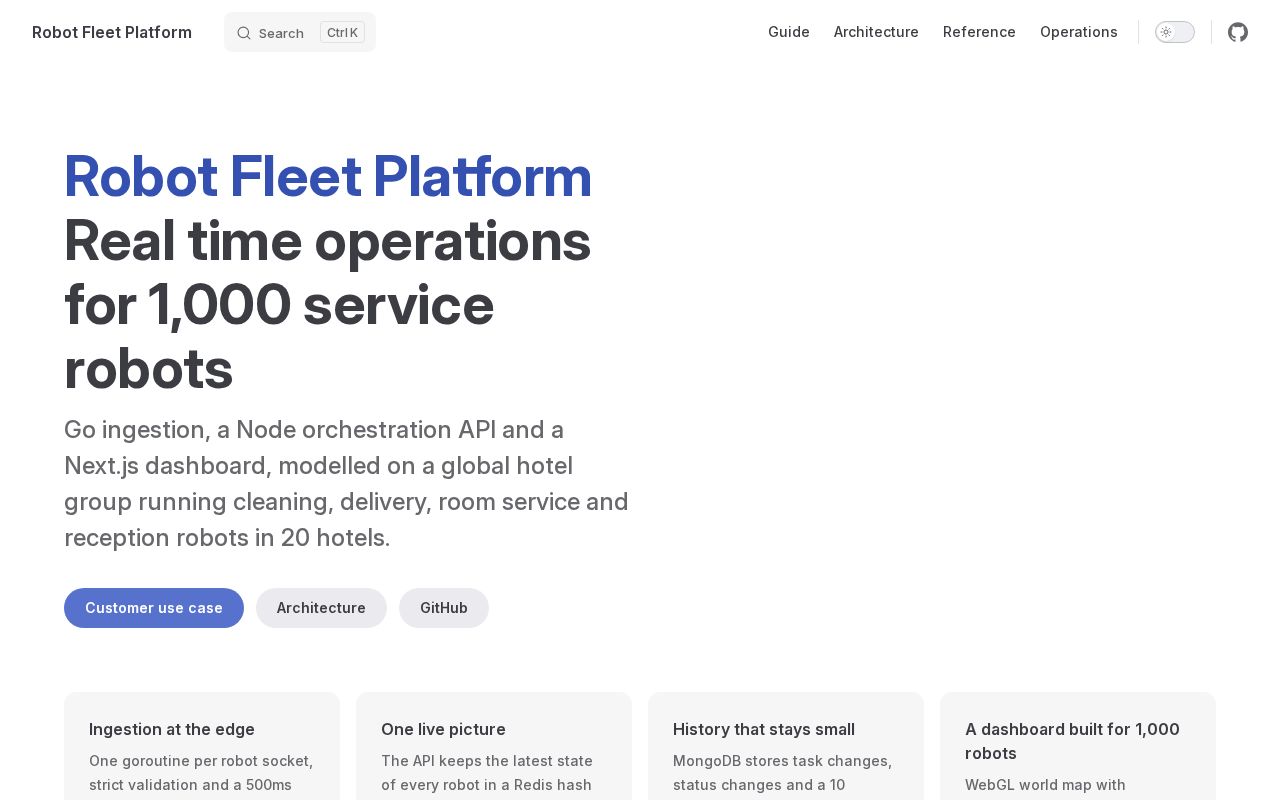Open the Architecture nav item in header
The image size is (1280, 800).
click(876, 32)
